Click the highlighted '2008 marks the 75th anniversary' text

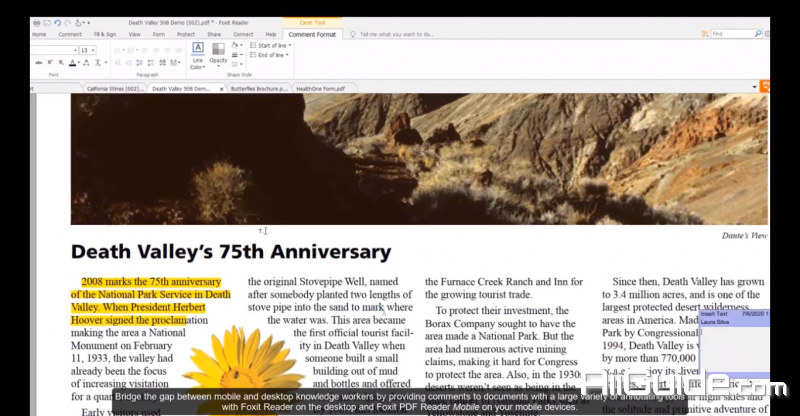coord(151,282)
